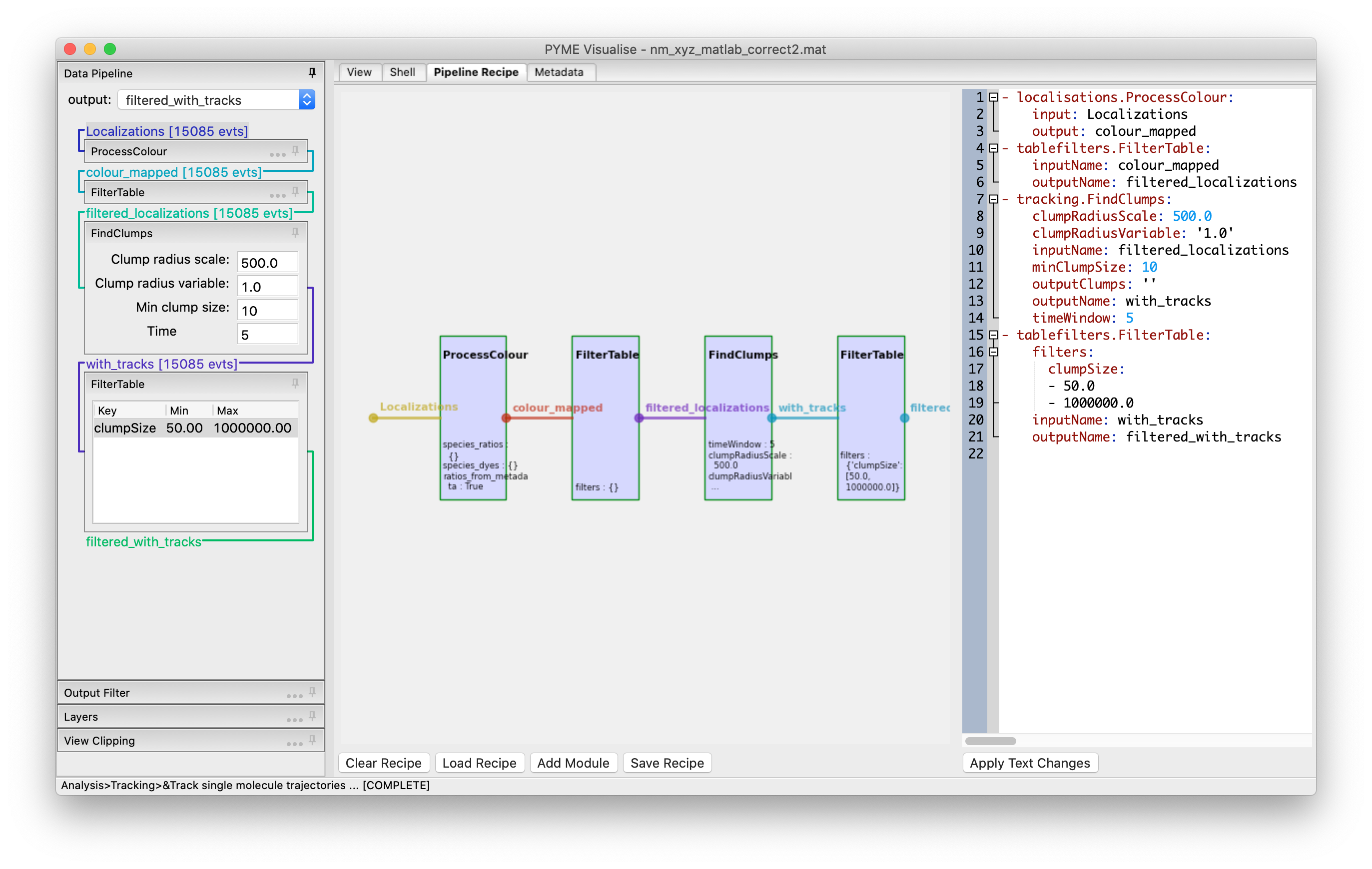Click the View Clipping panel pin icon
The image size is (1372, 869).
point(312,740)
